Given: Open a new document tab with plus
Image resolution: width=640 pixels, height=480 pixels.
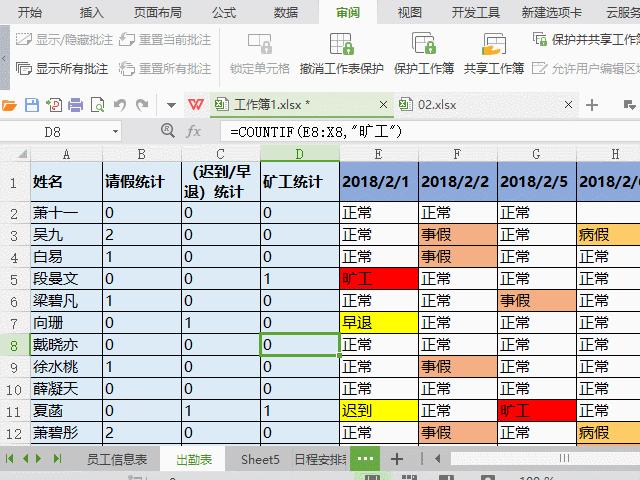Looking at the screenshot, I should [592, 105].
